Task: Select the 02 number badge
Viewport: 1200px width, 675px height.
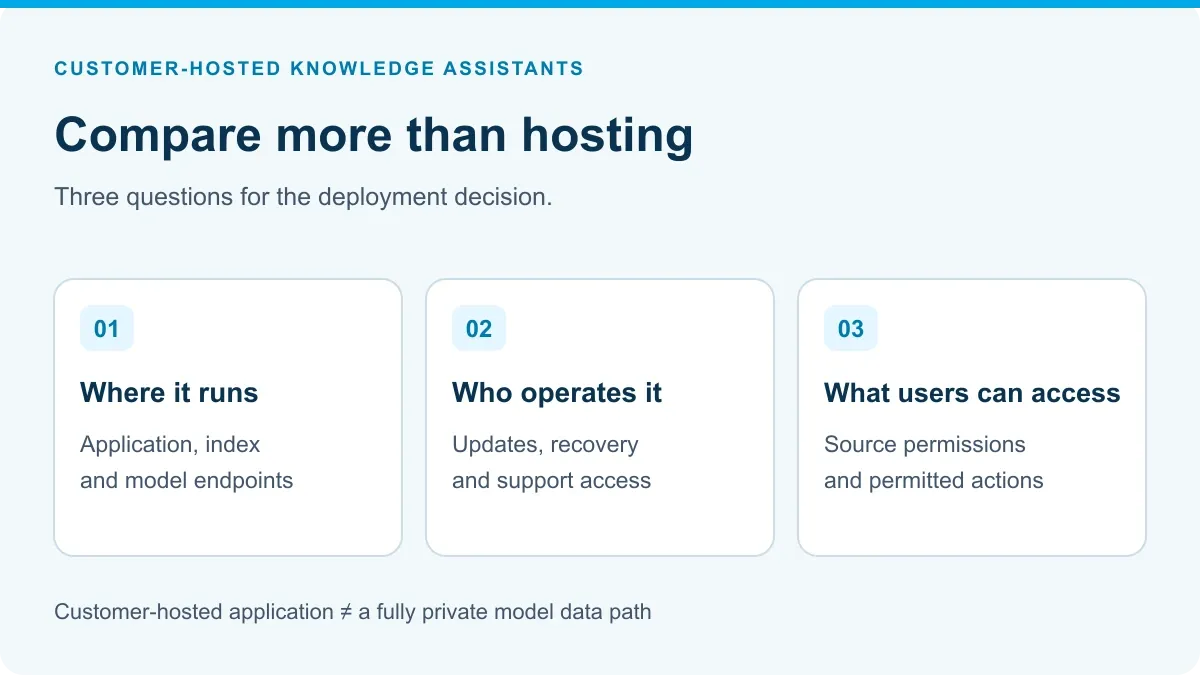Action: 479,328
